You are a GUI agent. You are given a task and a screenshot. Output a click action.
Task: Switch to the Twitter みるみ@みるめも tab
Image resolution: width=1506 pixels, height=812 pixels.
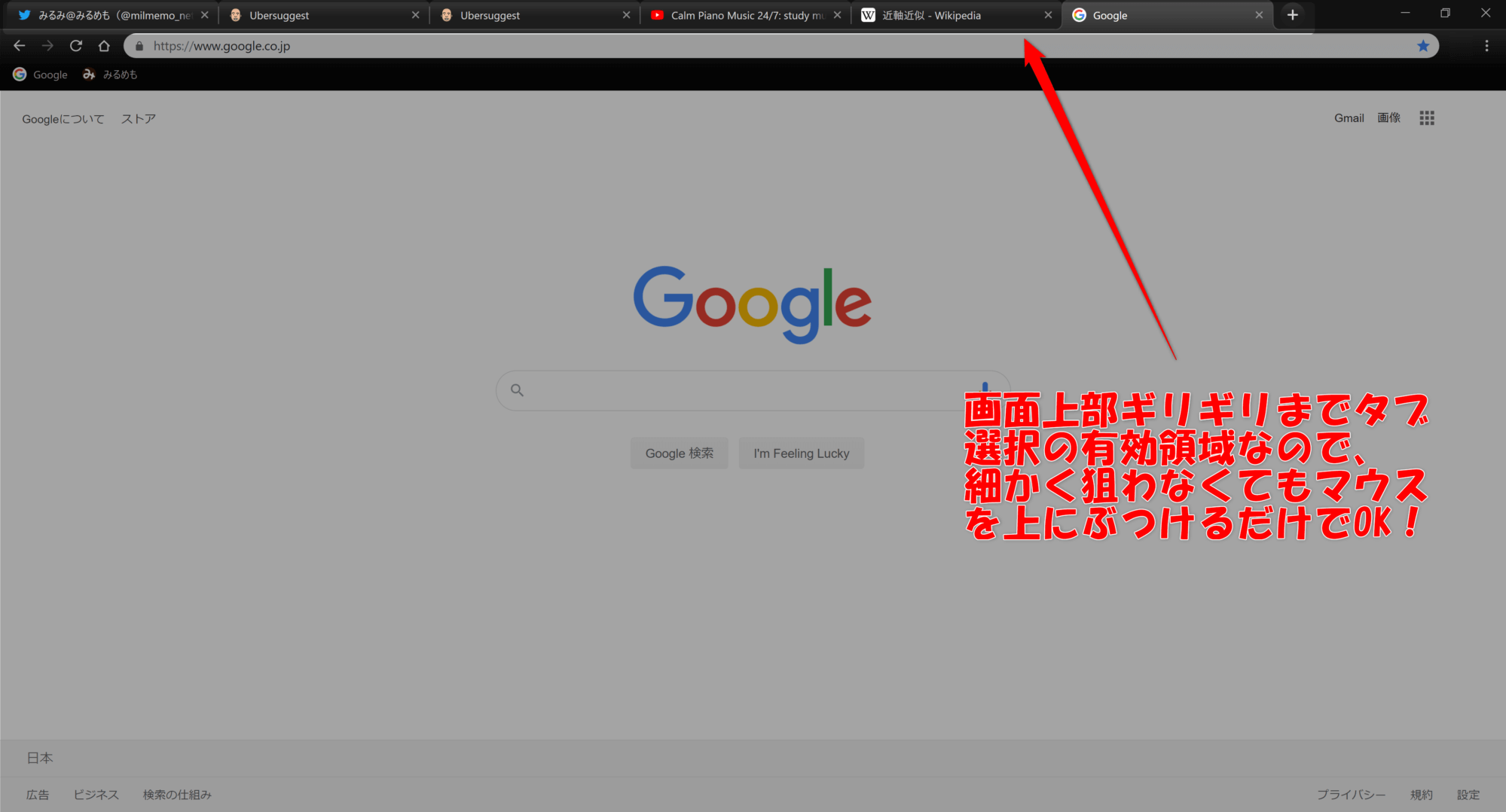point(113,15)
